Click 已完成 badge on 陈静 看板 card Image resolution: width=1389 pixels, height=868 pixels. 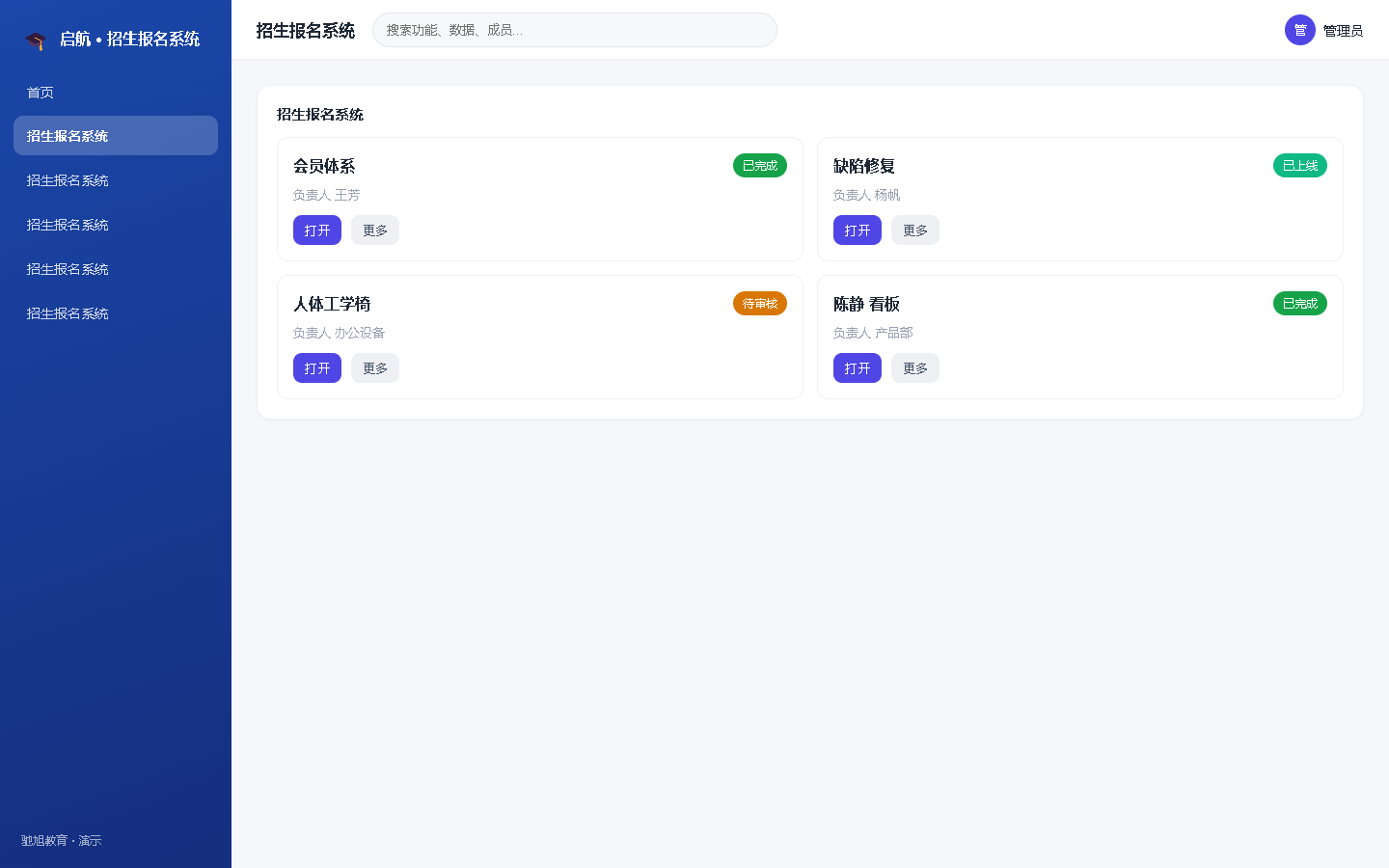1300,304
